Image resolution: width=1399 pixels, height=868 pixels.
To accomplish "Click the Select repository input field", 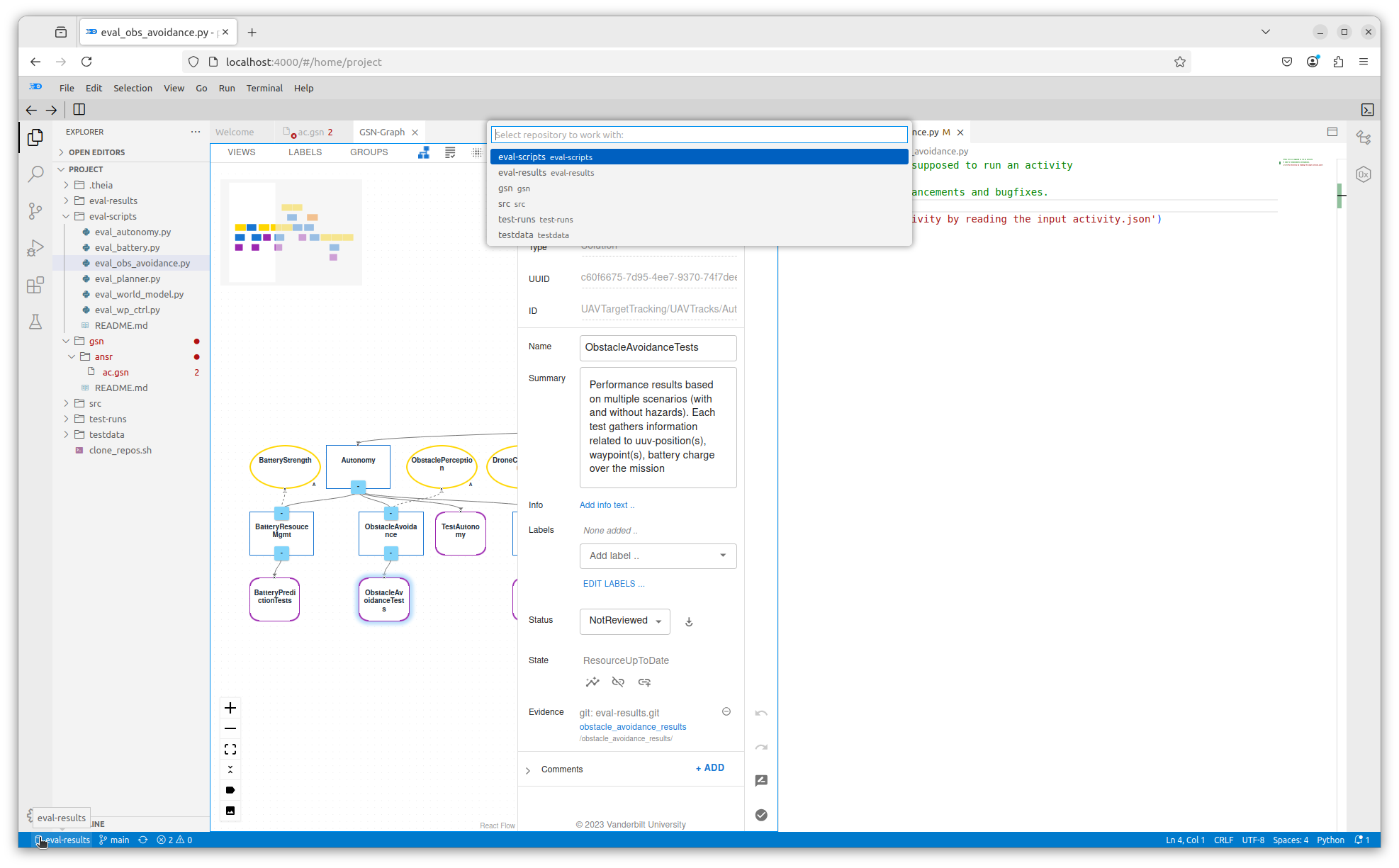I will [x=699, y=135].
